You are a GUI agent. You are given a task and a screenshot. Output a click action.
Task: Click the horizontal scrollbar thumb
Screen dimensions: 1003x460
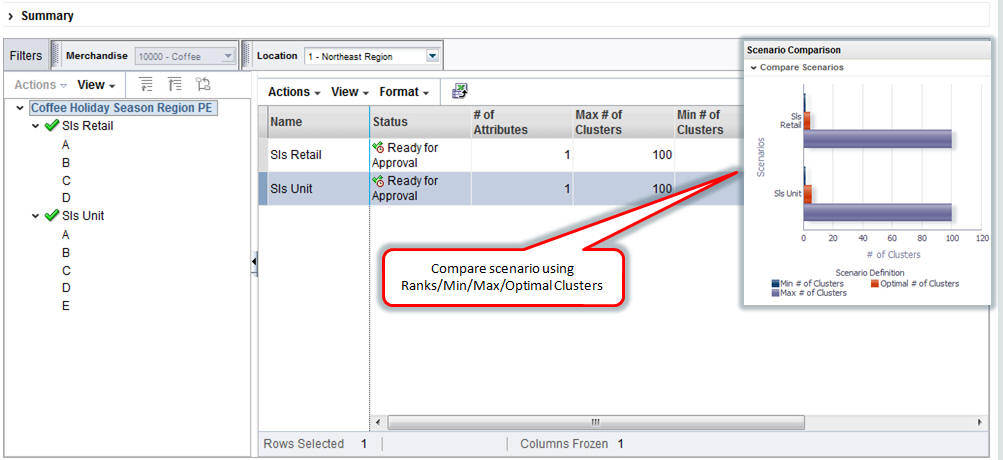coord(596,422)
